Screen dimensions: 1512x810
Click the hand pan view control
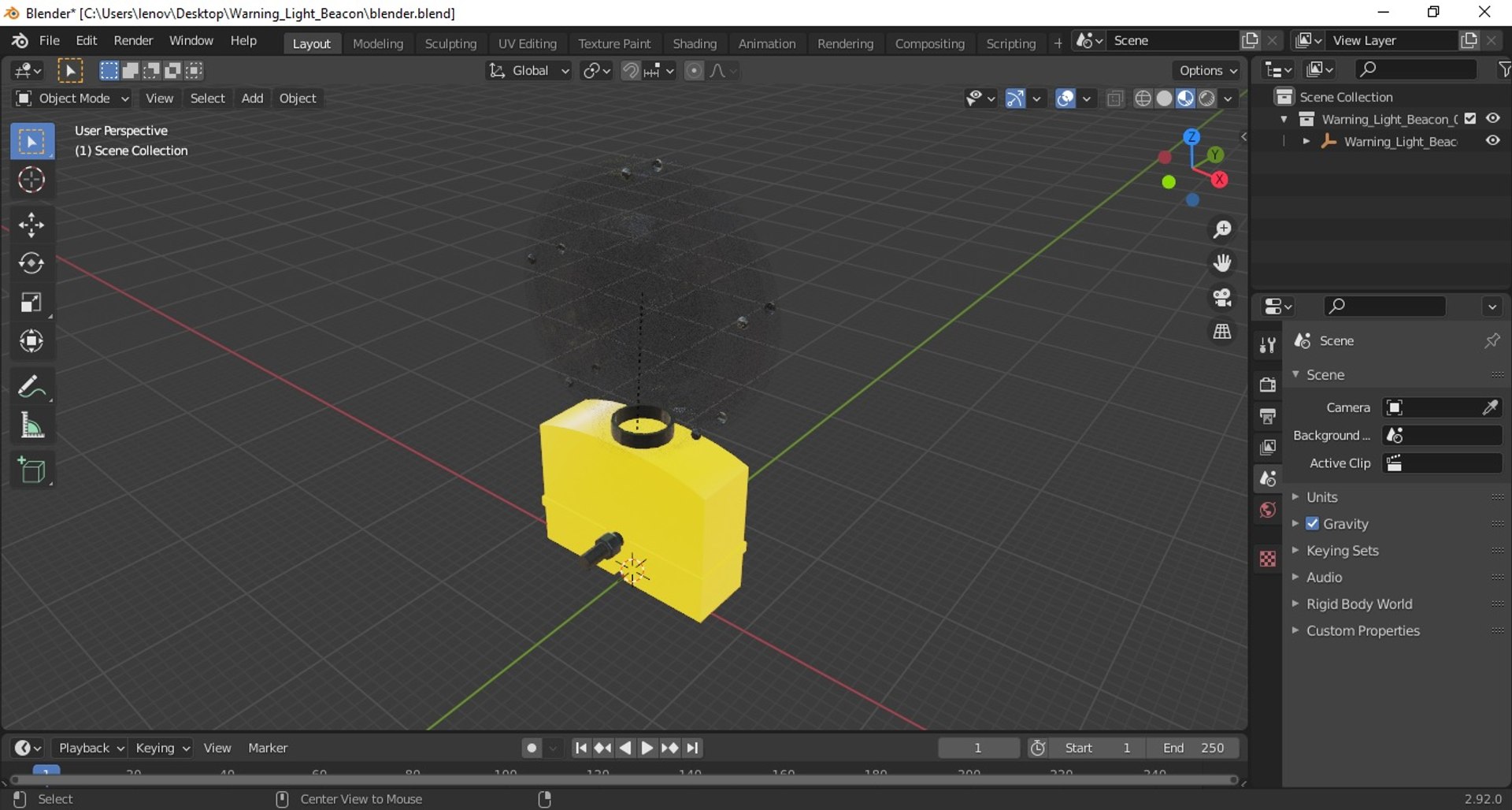coord(1222,263)
